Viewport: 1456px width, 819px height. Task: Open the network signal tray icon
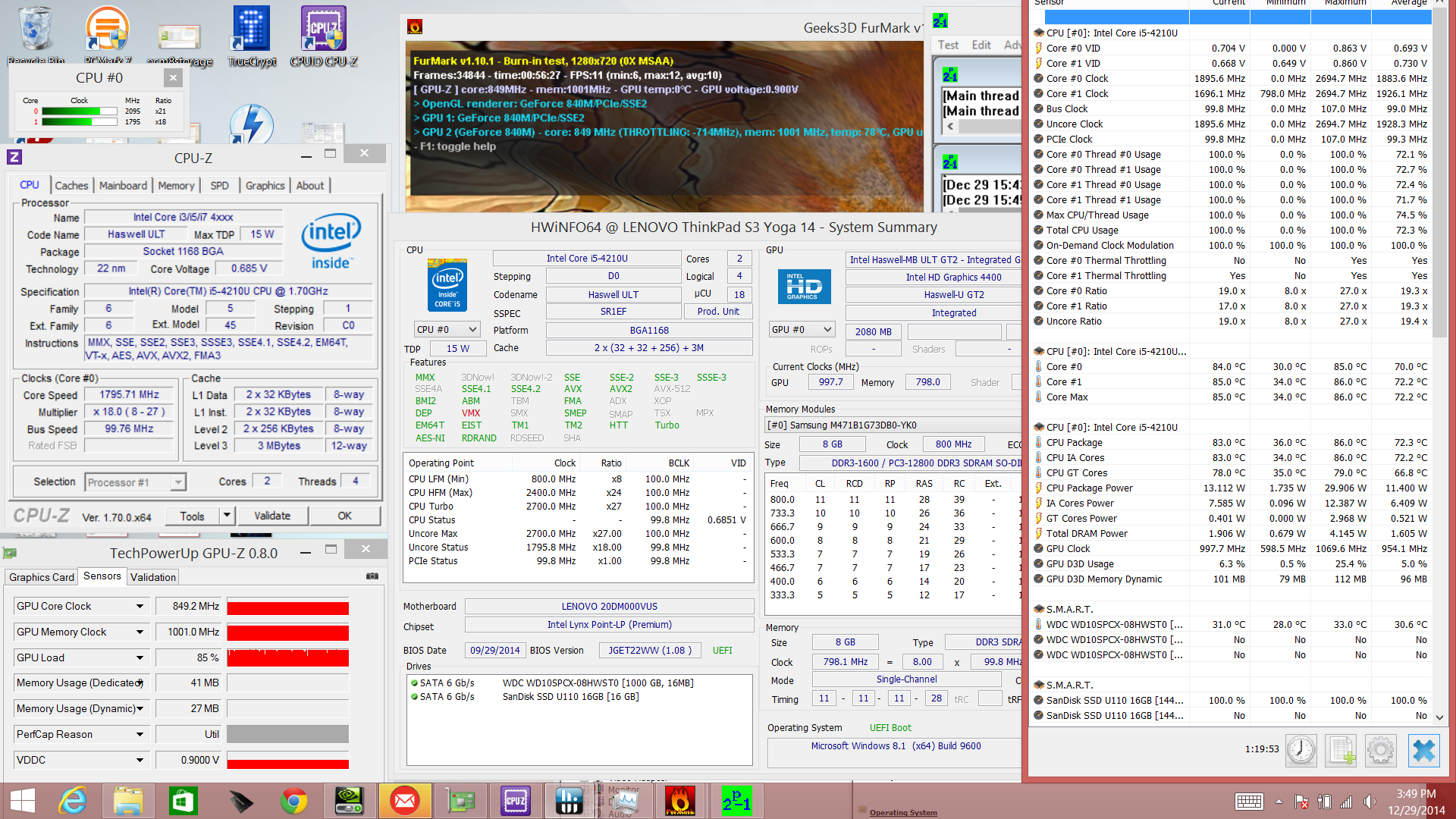click(1347, 802)
